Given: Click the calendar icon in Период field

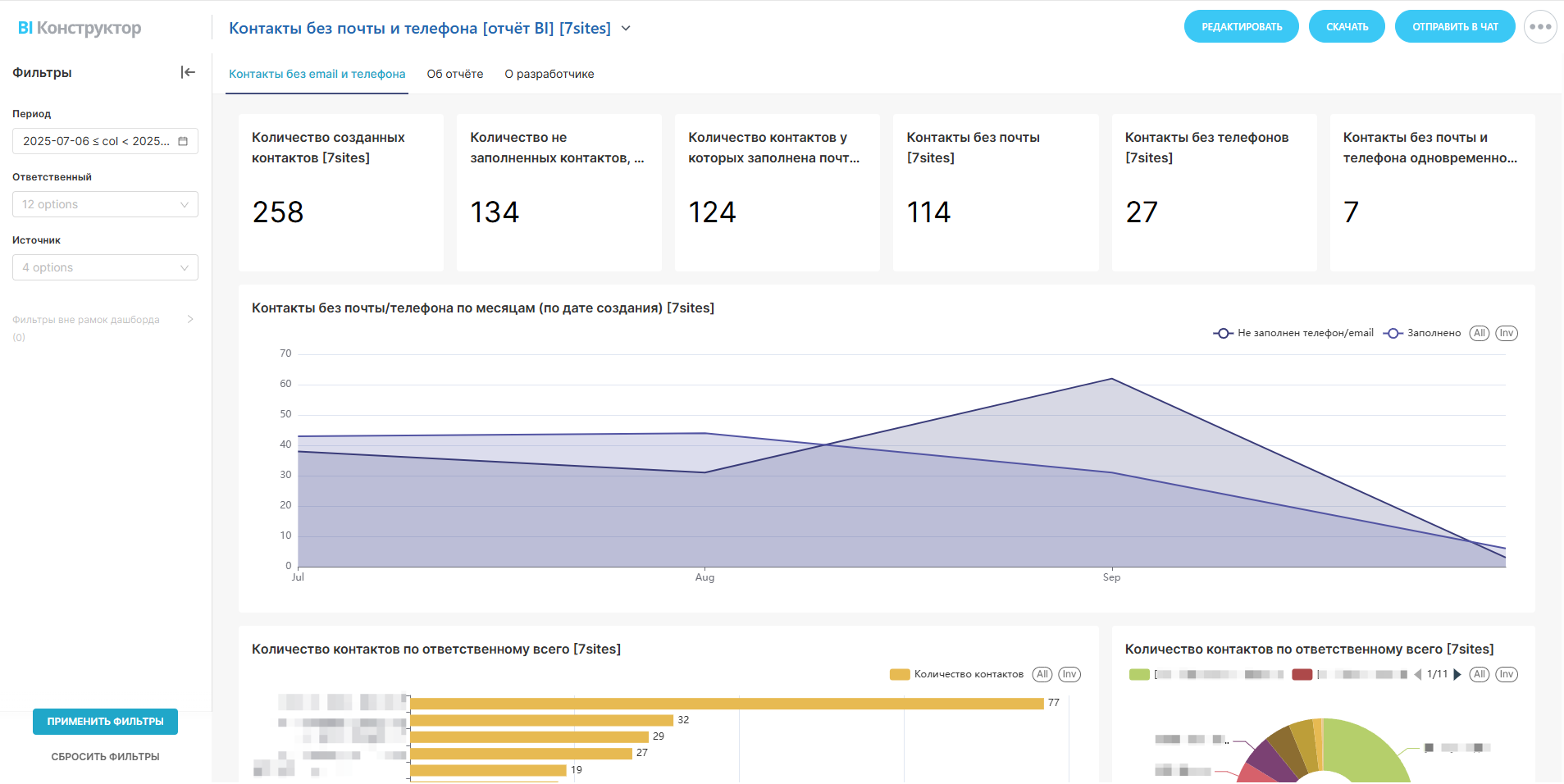Looking at the screenshot, I should [183, 141].
